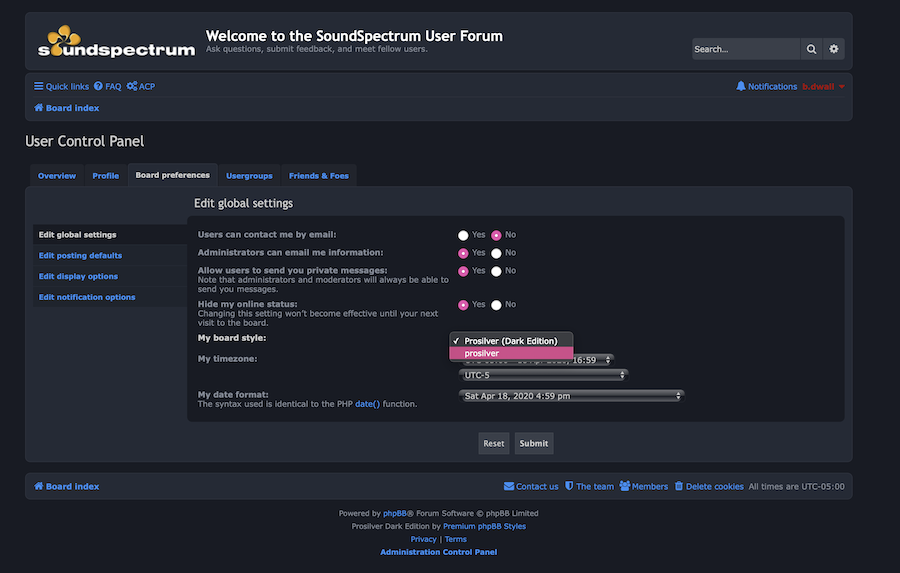Open Premium phpBB Styles link
Screen dimensions: 900x573
tap(484, 526)
